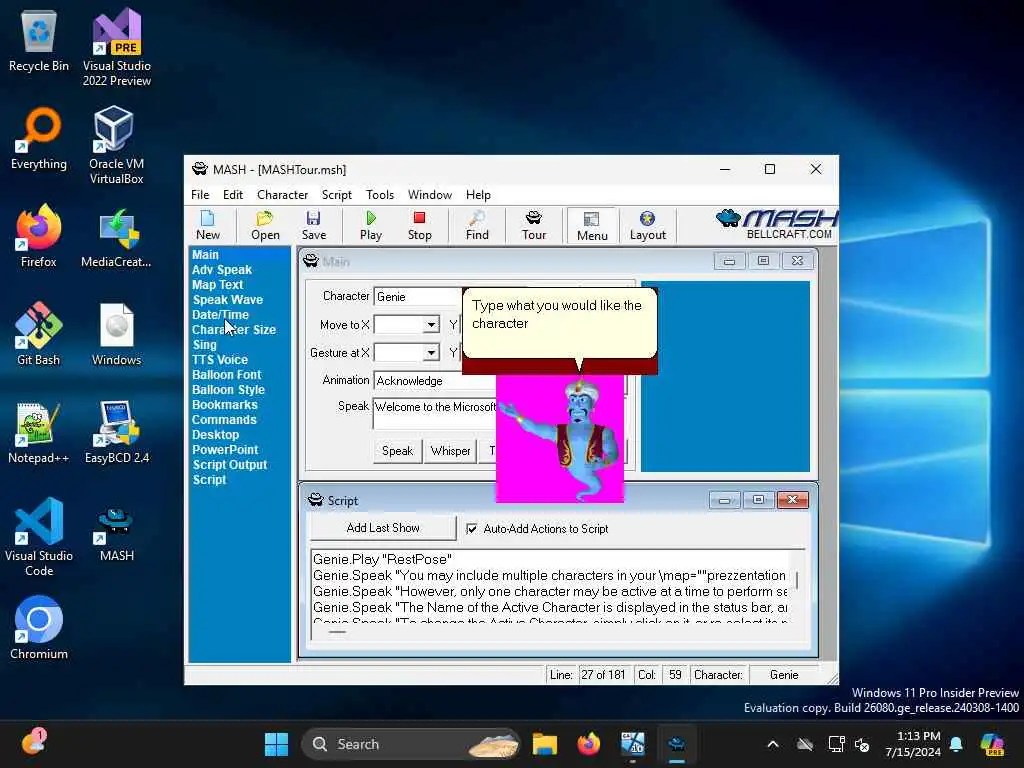Image resolution: width=1024 pixels, height=768 pixels.
Task: Click the Speak button
Action: 397,451
